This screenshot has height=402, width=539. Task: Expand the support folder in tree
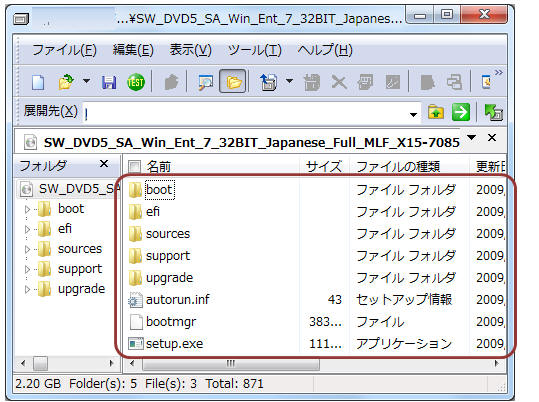28,269
